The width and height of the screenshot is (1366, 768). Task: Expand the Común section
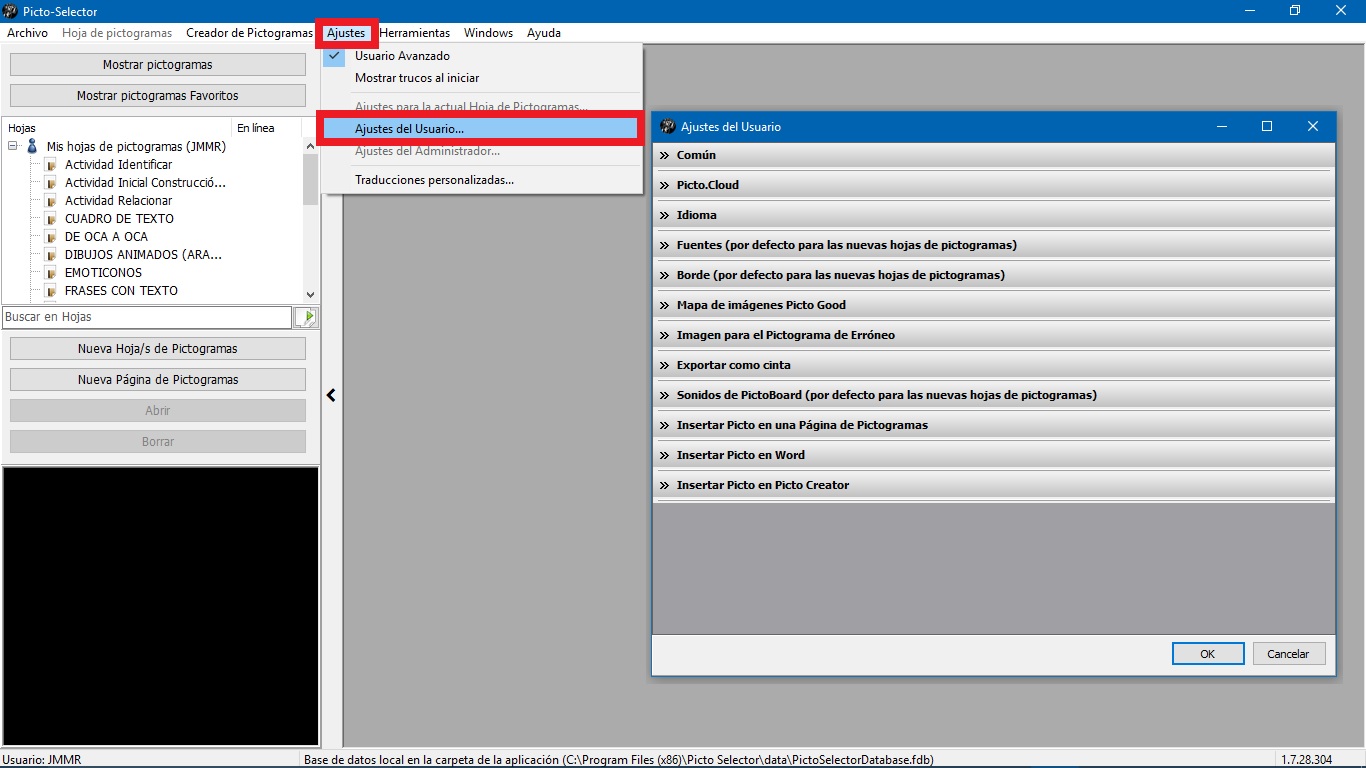(994, 155)
